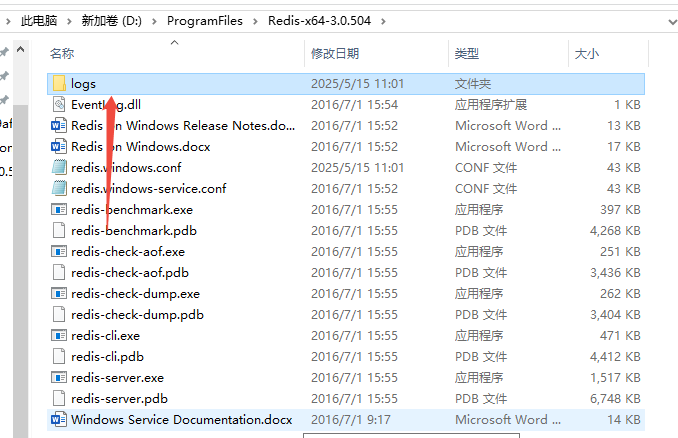Viewport: 678px width, 438px height.
Task: Click 应用程序扩展 type cell of EventLog.dll
Action: [x=491, y=104]
